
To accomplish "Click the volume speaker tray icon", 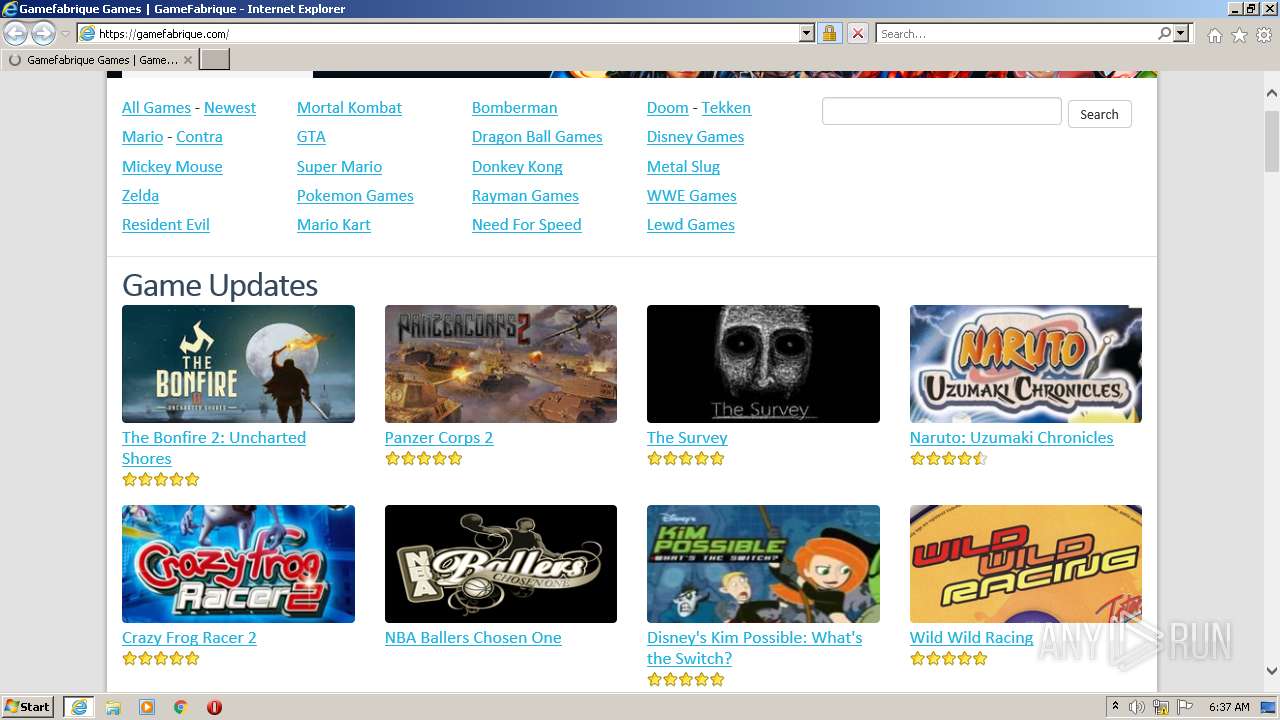I will coord(1137,707).
